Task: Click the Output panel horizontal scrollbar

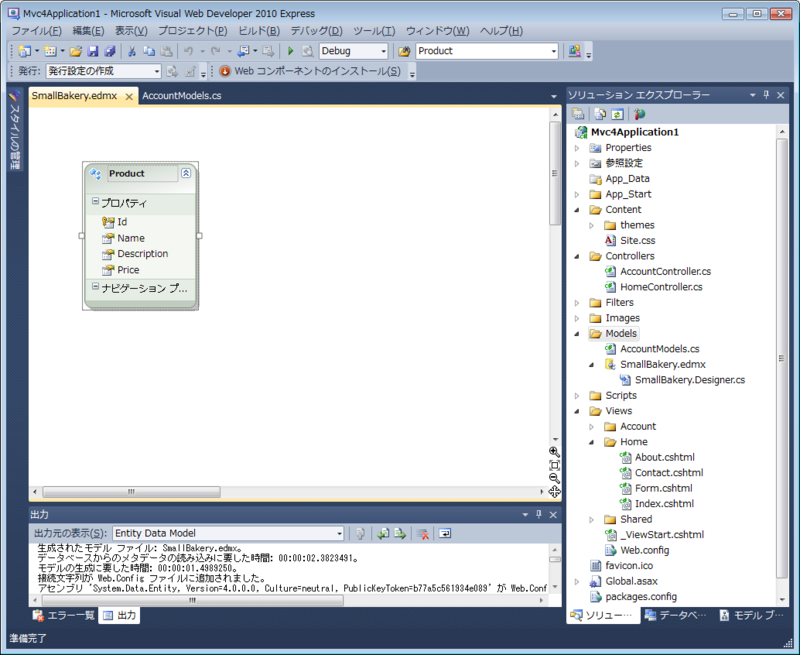Action: pyautogui.click(x=192, y=600)
